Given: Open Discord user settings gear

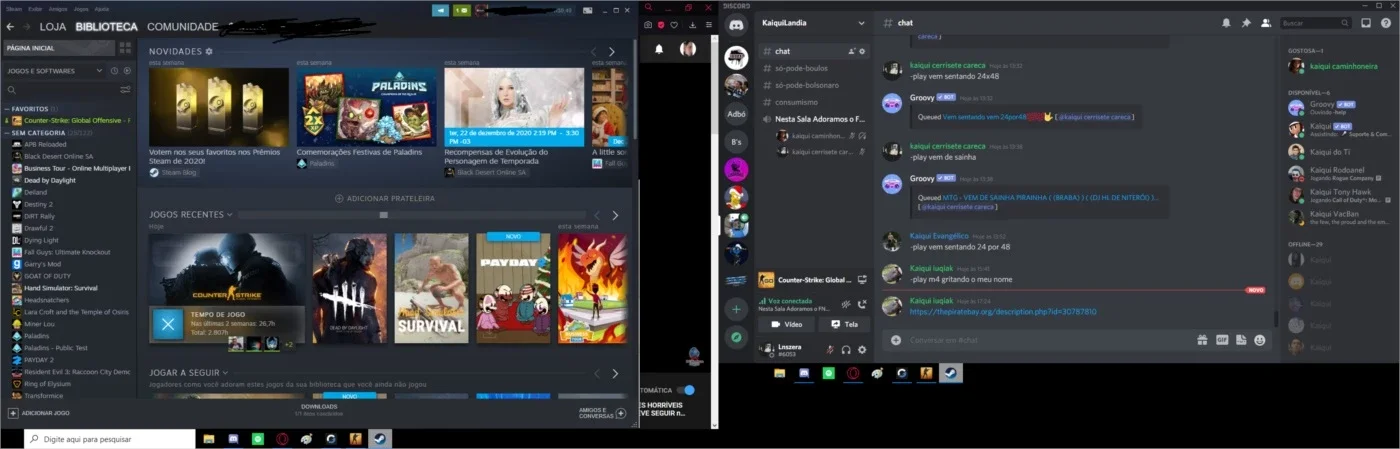Looking at the screenshot, I should (x=862, y=349).
